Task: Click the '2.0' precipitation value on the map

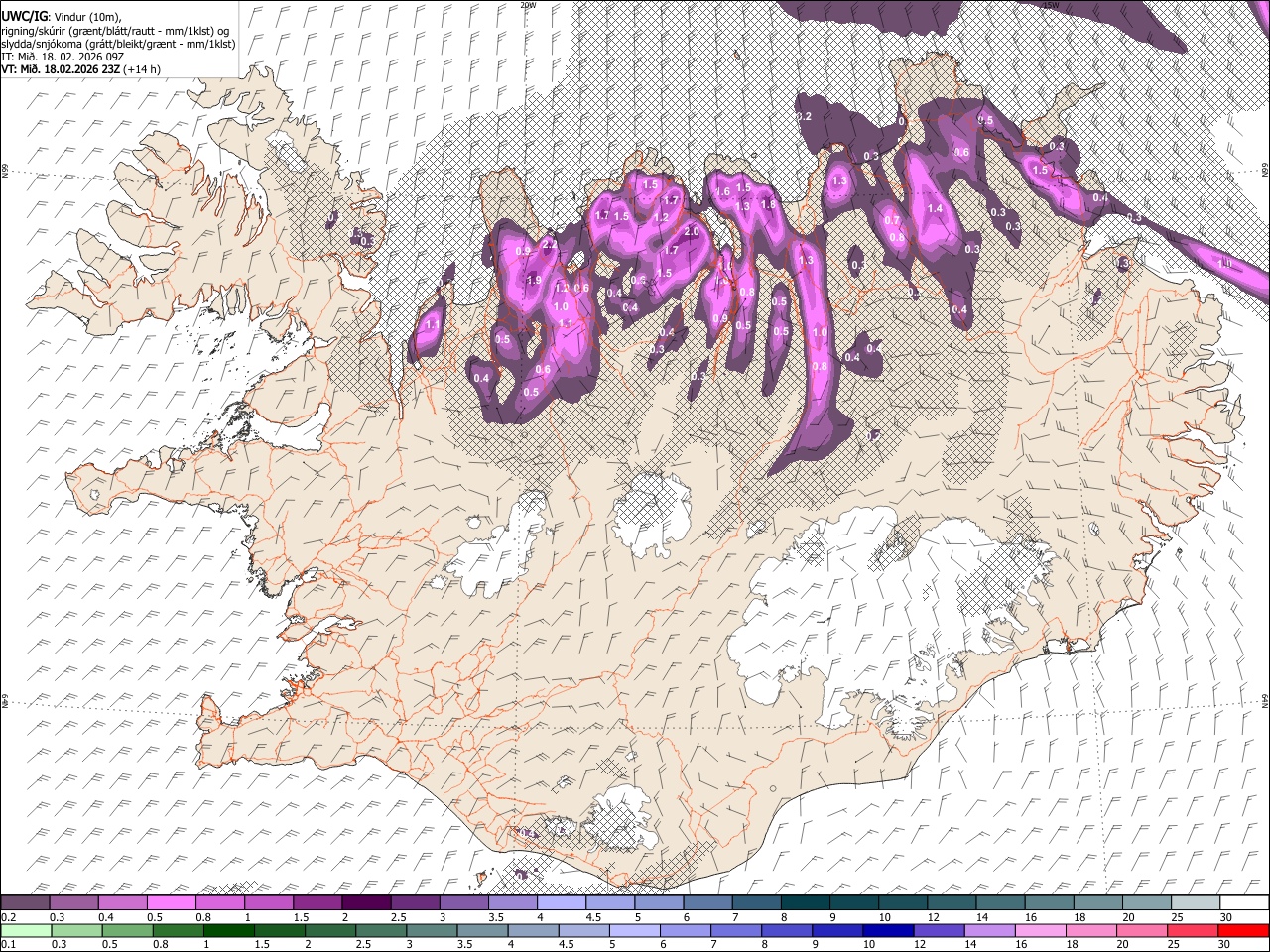Action: [x=692, y=231]
